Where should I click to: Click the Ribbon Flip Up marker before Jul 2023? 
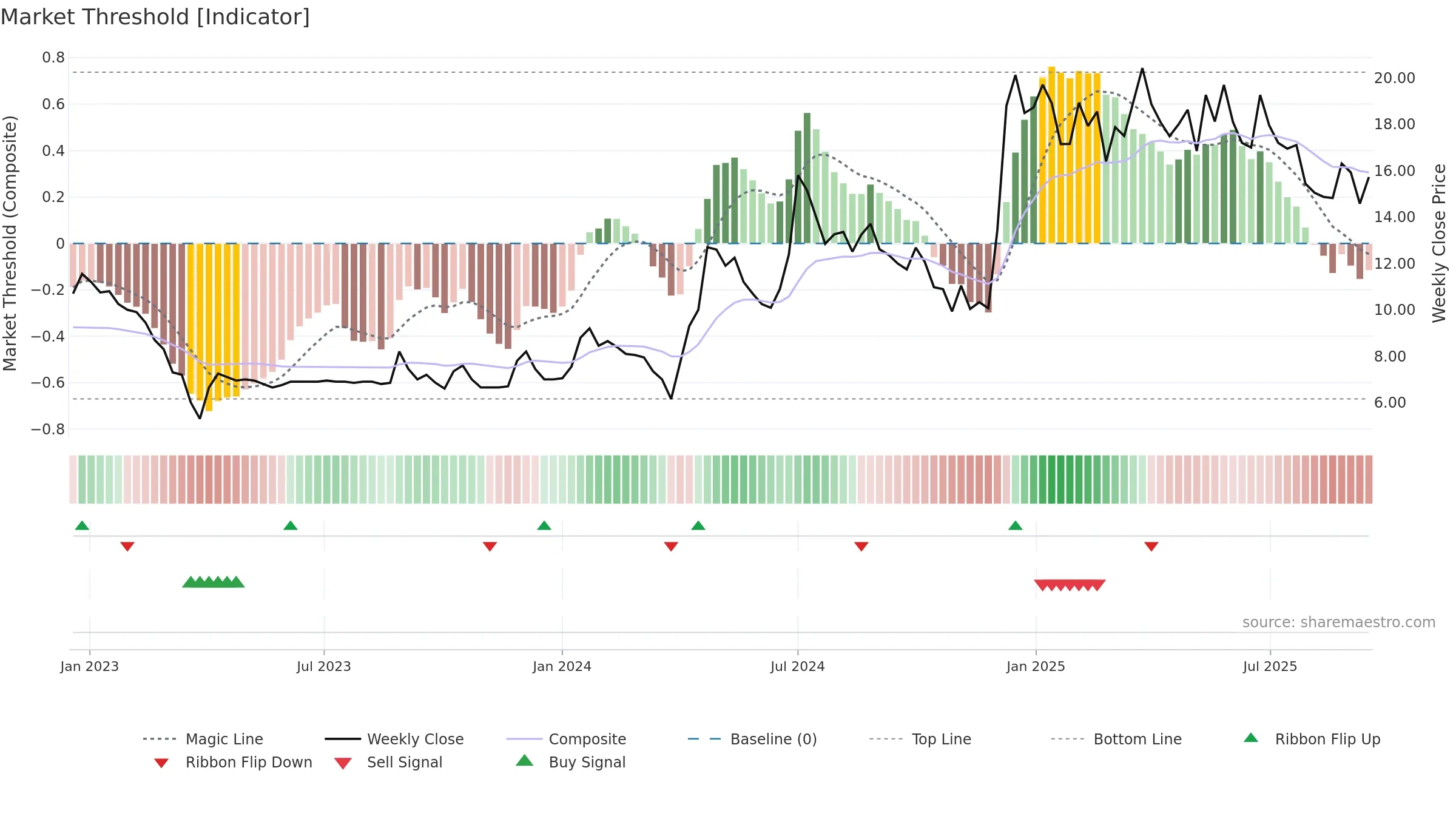(291, 525)
